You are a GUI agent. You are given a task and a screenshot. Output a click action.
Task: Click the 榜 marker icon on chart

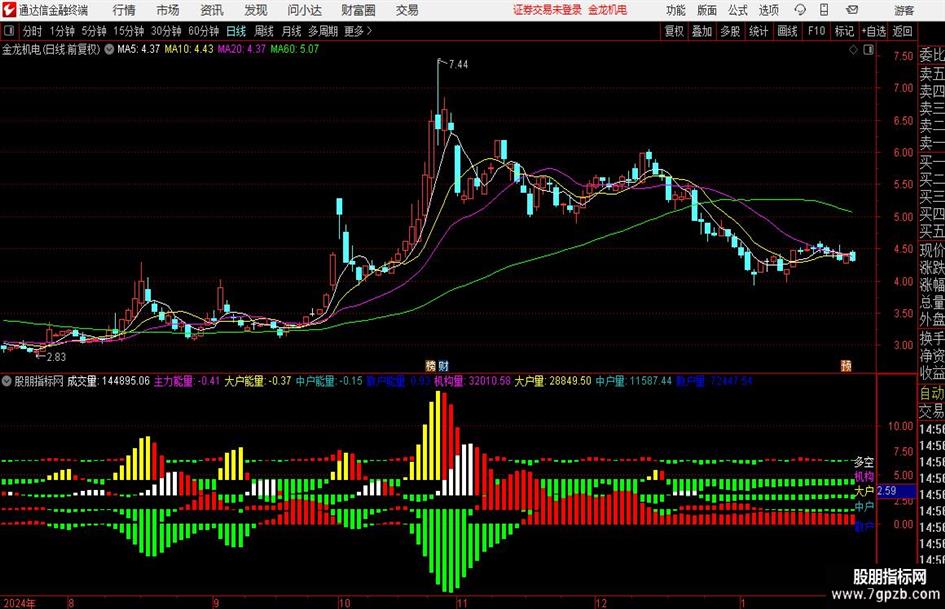coord(431,365)
